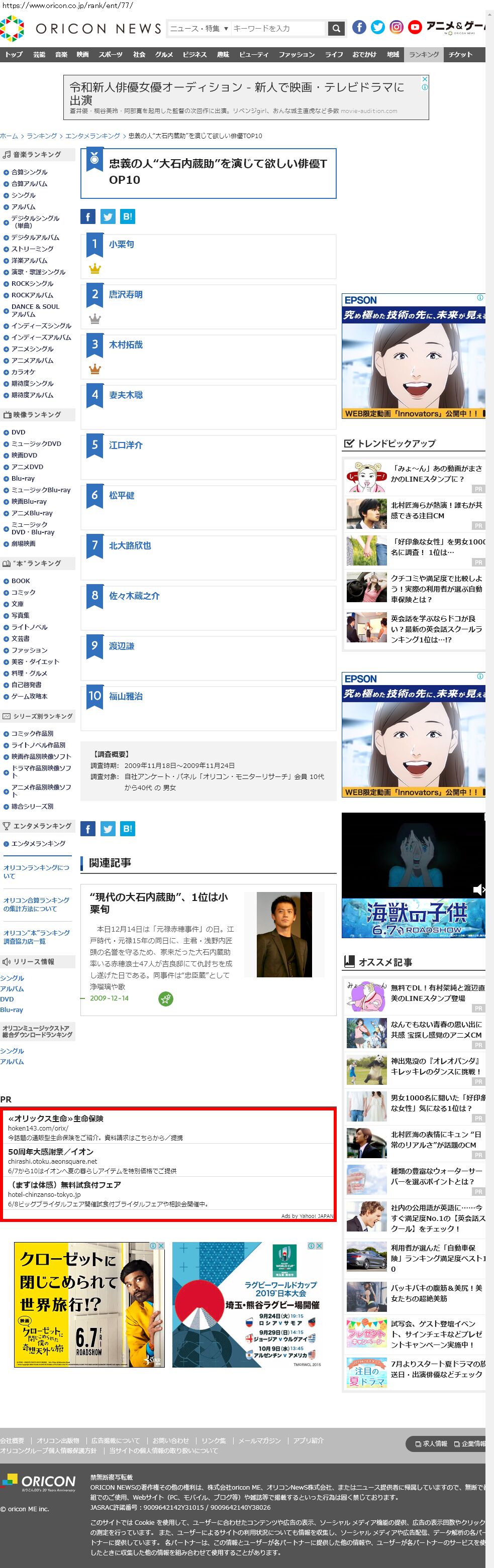Select the ランキング navigation tab
Screen dimensions: 494x1568
(x=423, y=55)
